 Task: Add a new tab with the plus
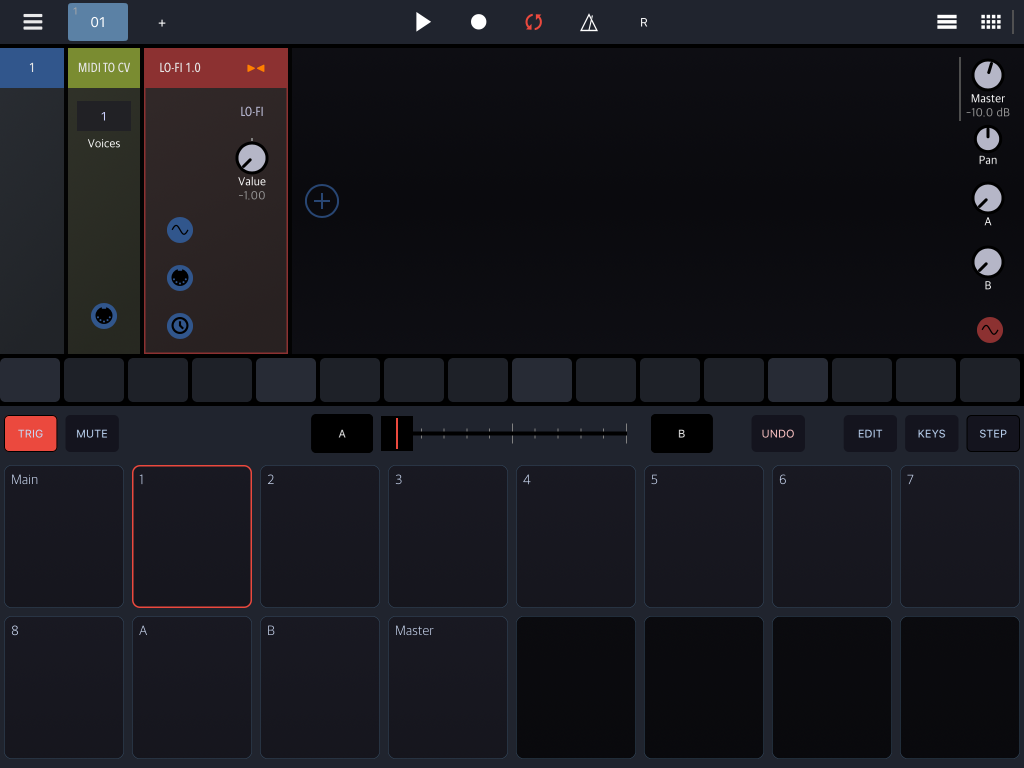tap(162, 23)
